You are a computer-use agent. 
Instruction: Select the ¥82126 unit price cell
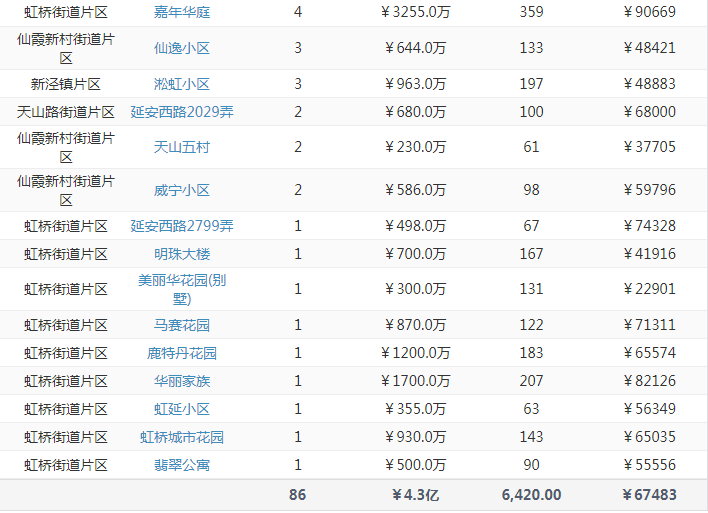click(x=649, y=381)
